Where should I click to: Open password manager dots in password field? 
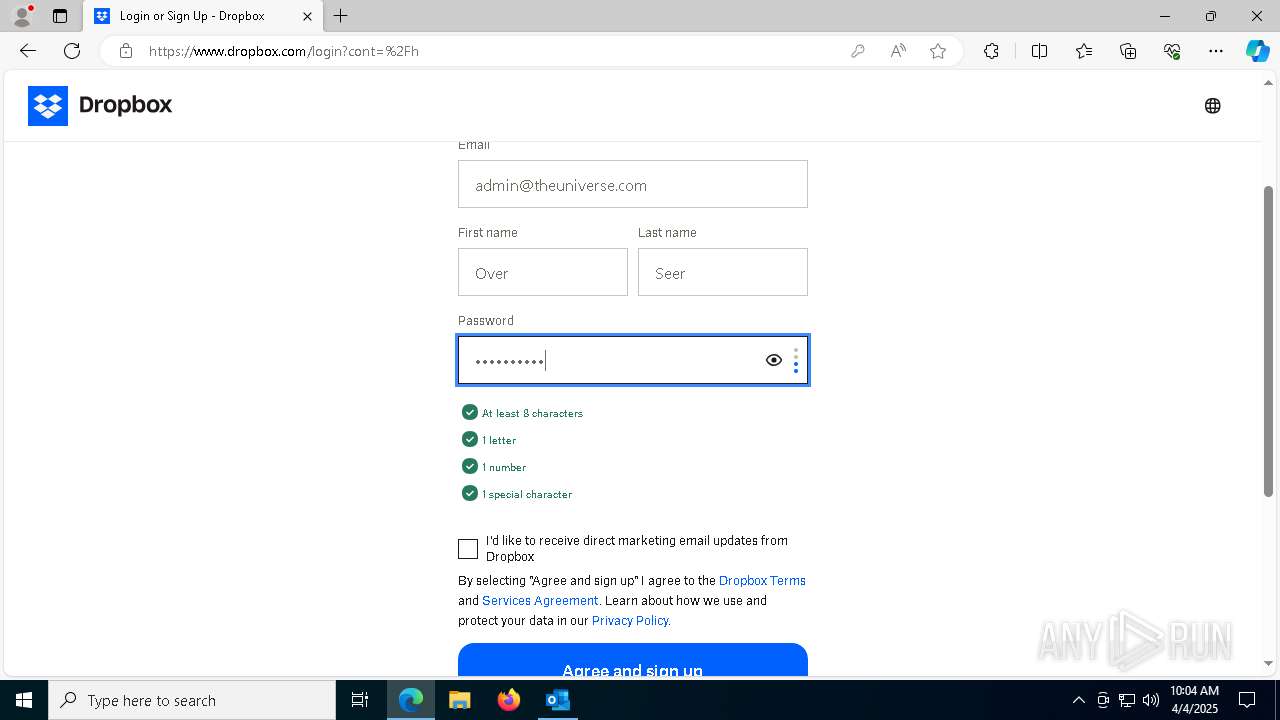(796, 360)
